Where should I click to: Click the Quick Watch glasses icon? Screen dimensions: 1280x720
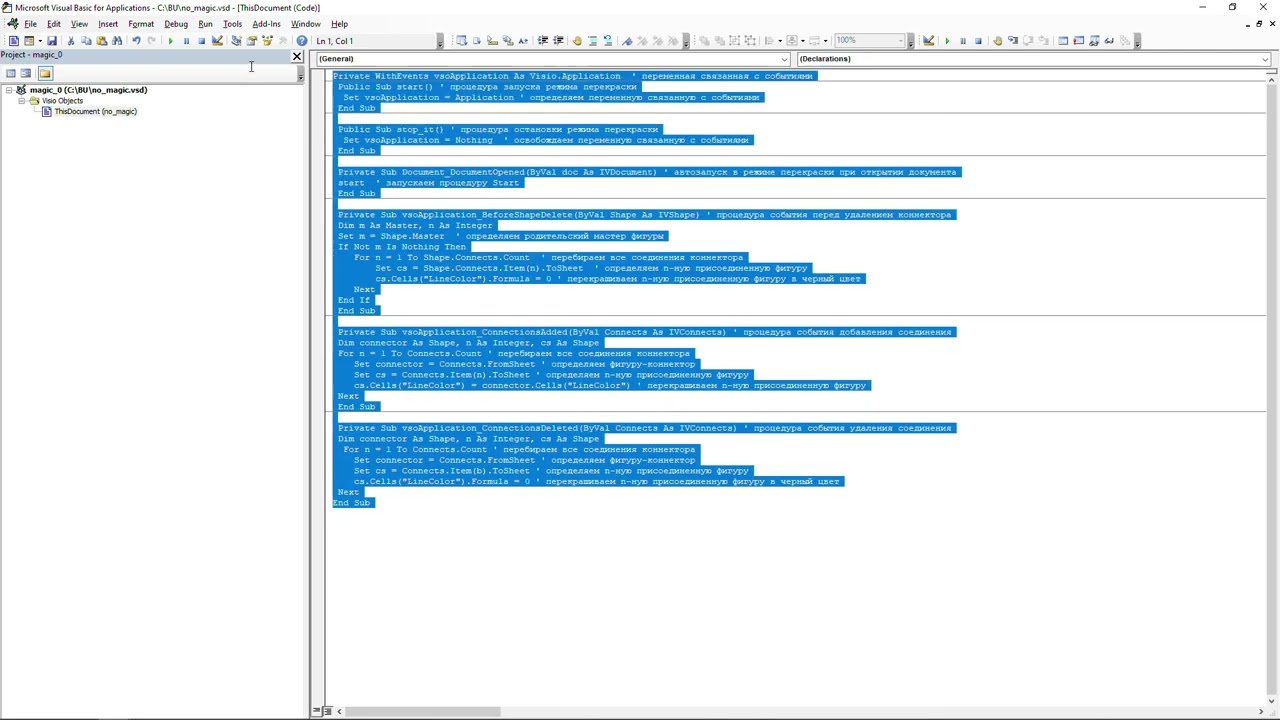pyautogui.click(x=1109, y=41)
